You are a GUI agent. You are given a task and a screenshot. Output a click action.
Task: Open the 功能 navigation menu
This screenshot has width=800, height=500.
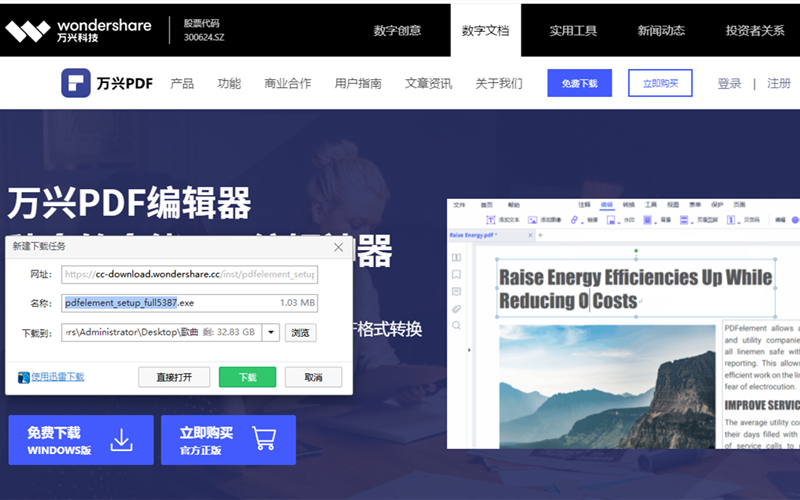tap(229, 84)
